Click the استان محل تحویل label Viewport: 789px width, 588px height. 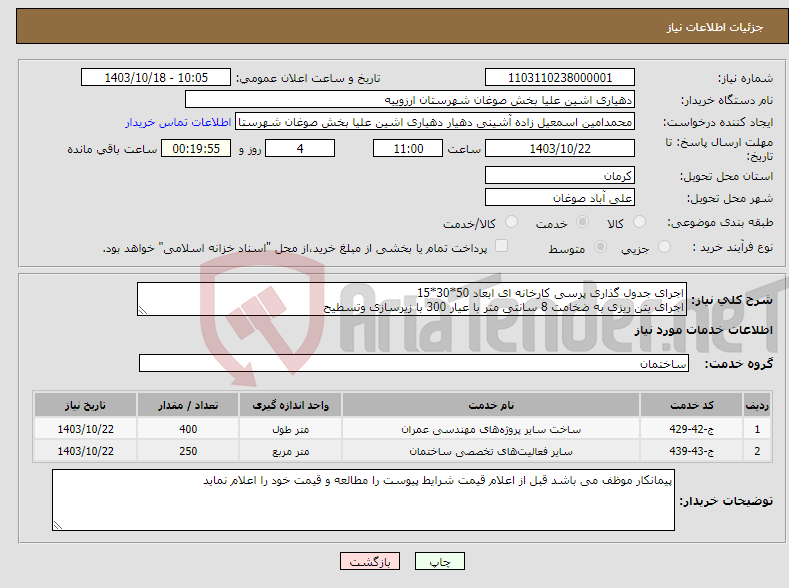pyautogui.click(x=727, y=176)
